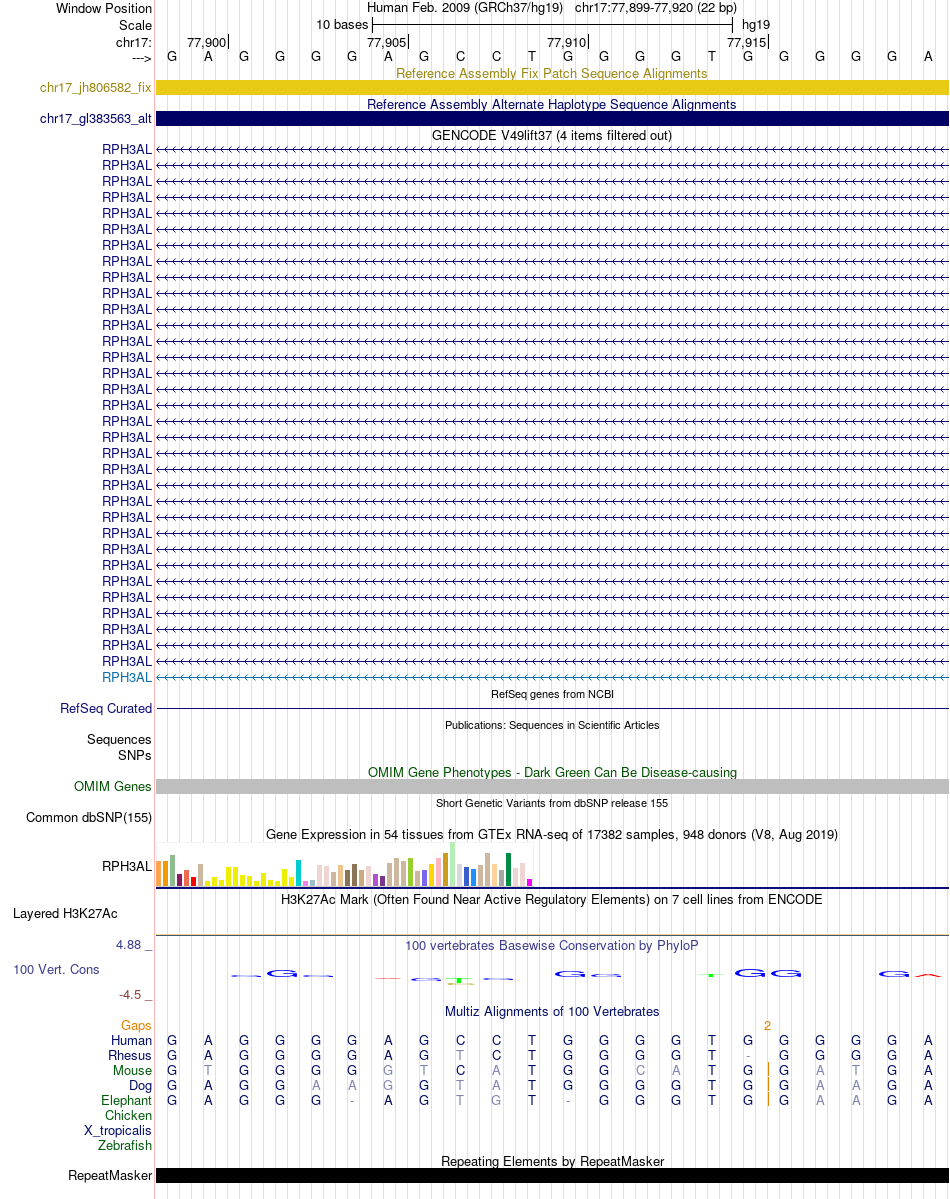Open Short Genetic Variants from dbSNP release 155 title
Image resolution: width=950 pixels, height=1199 pixels.
click(552, 803)
